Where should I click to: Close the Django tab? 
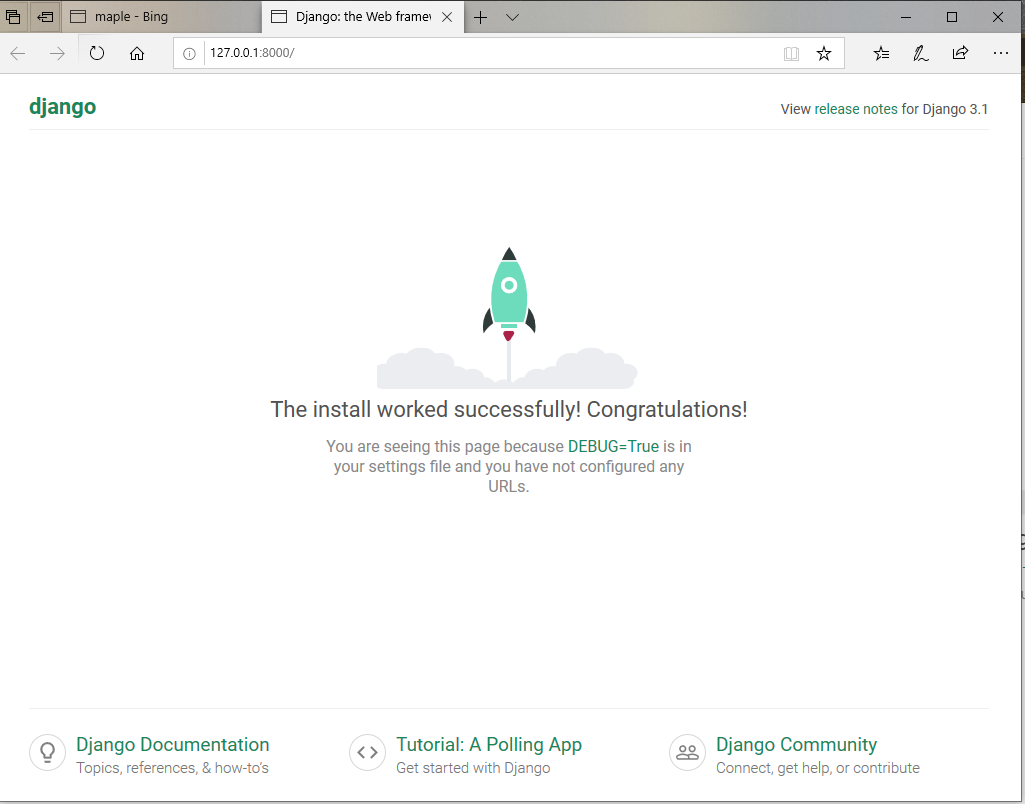(x=447, y=17)
